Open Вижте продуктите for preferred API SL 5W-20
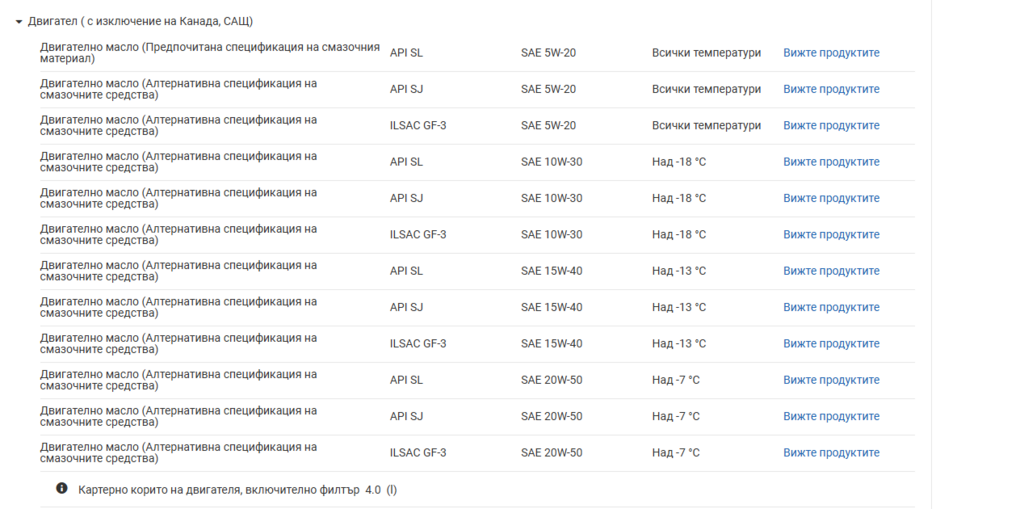Image resolution: width=1024 pixels, height=509 pixels. coord(831,53)
